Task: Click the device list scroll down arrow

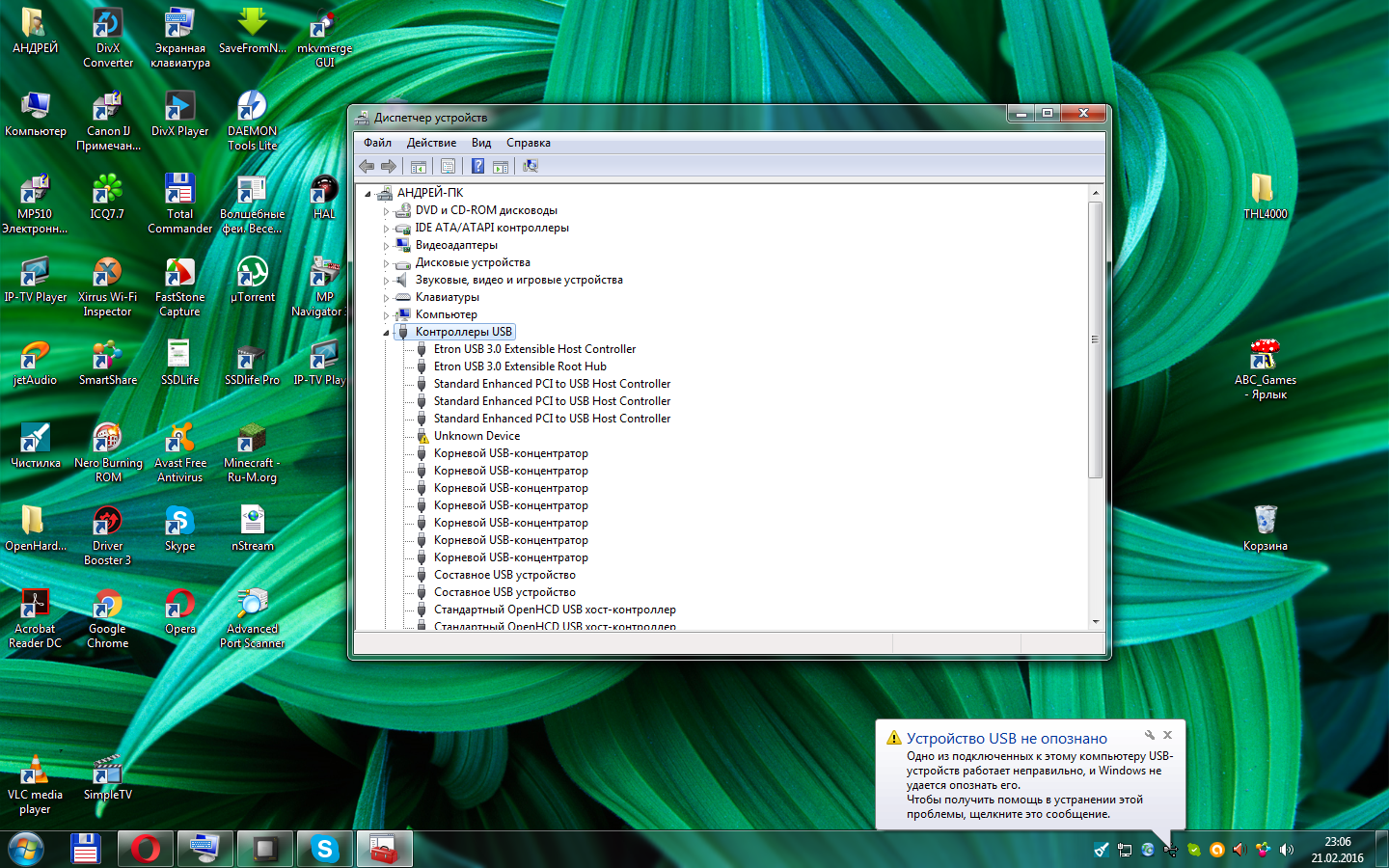Action: [1095, 622]
